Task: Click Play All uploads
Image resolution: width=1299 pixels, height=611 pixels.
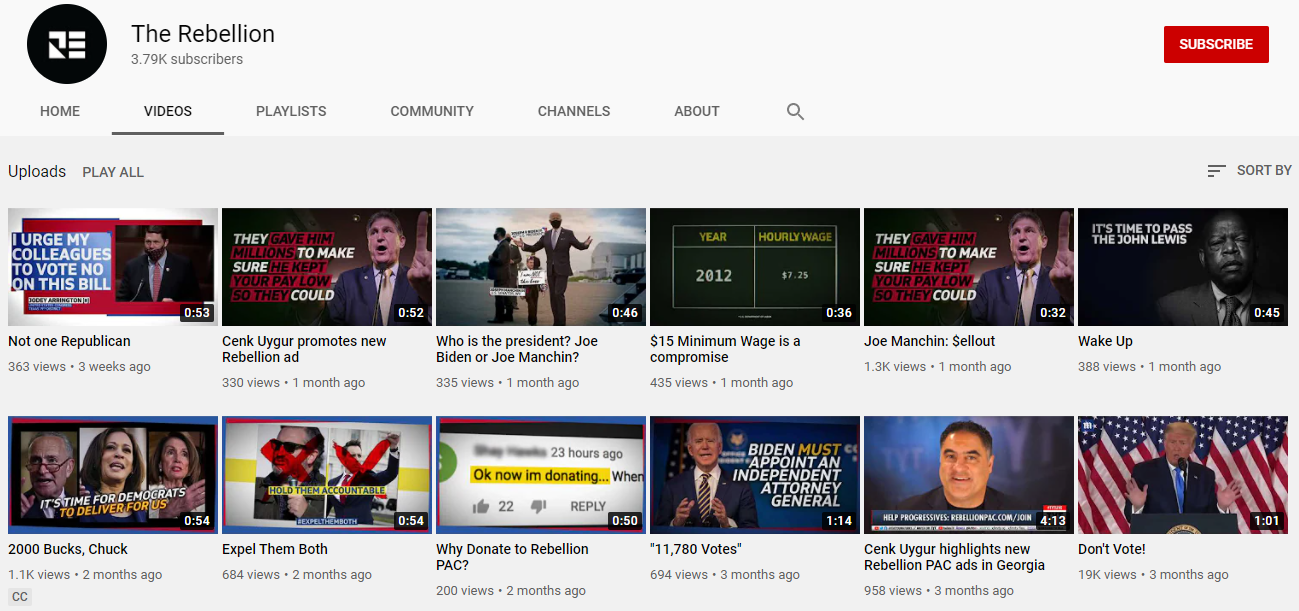Action: coord(113,172)
